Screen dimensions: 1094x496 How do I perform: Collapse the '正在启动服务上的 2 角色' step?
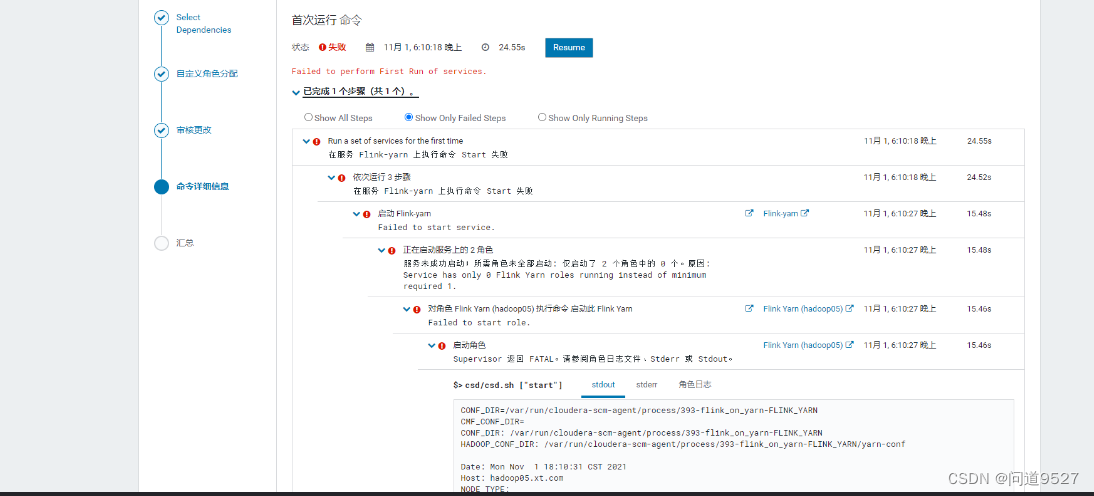tap(382, 250)
